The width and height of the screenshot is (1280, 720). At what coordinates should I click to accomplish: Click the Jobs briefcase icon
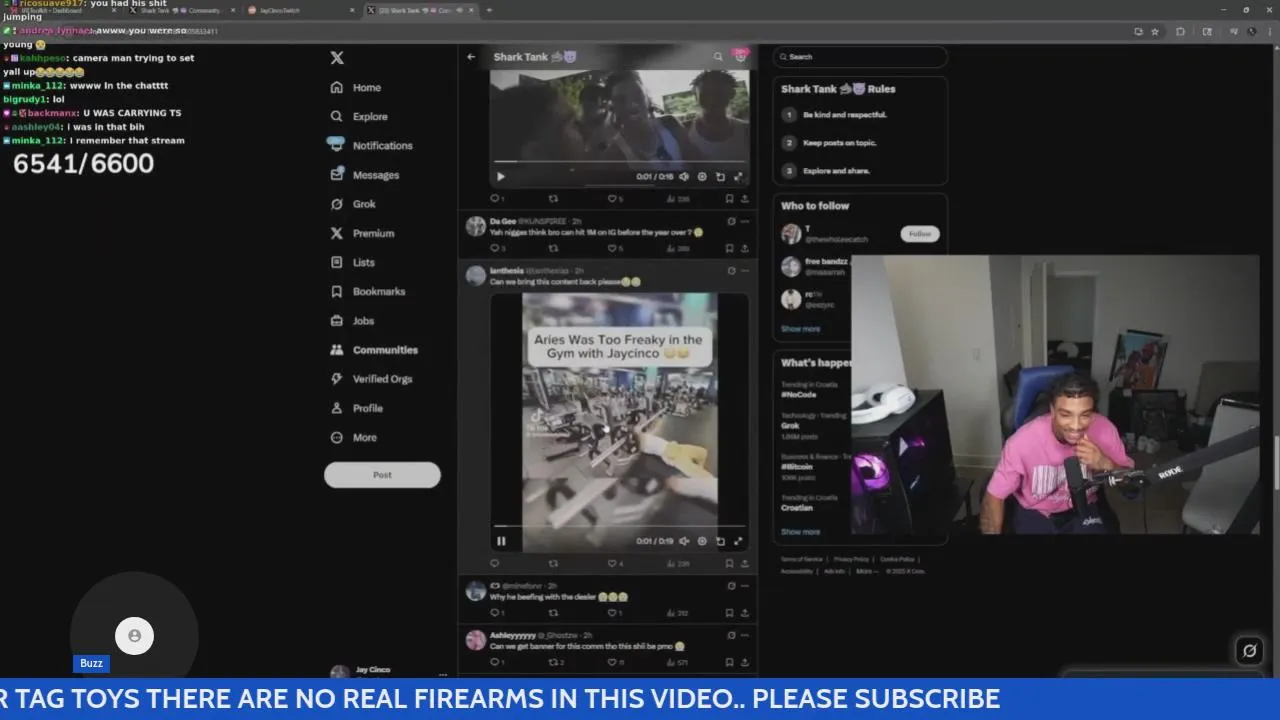[x=337, y=321]
